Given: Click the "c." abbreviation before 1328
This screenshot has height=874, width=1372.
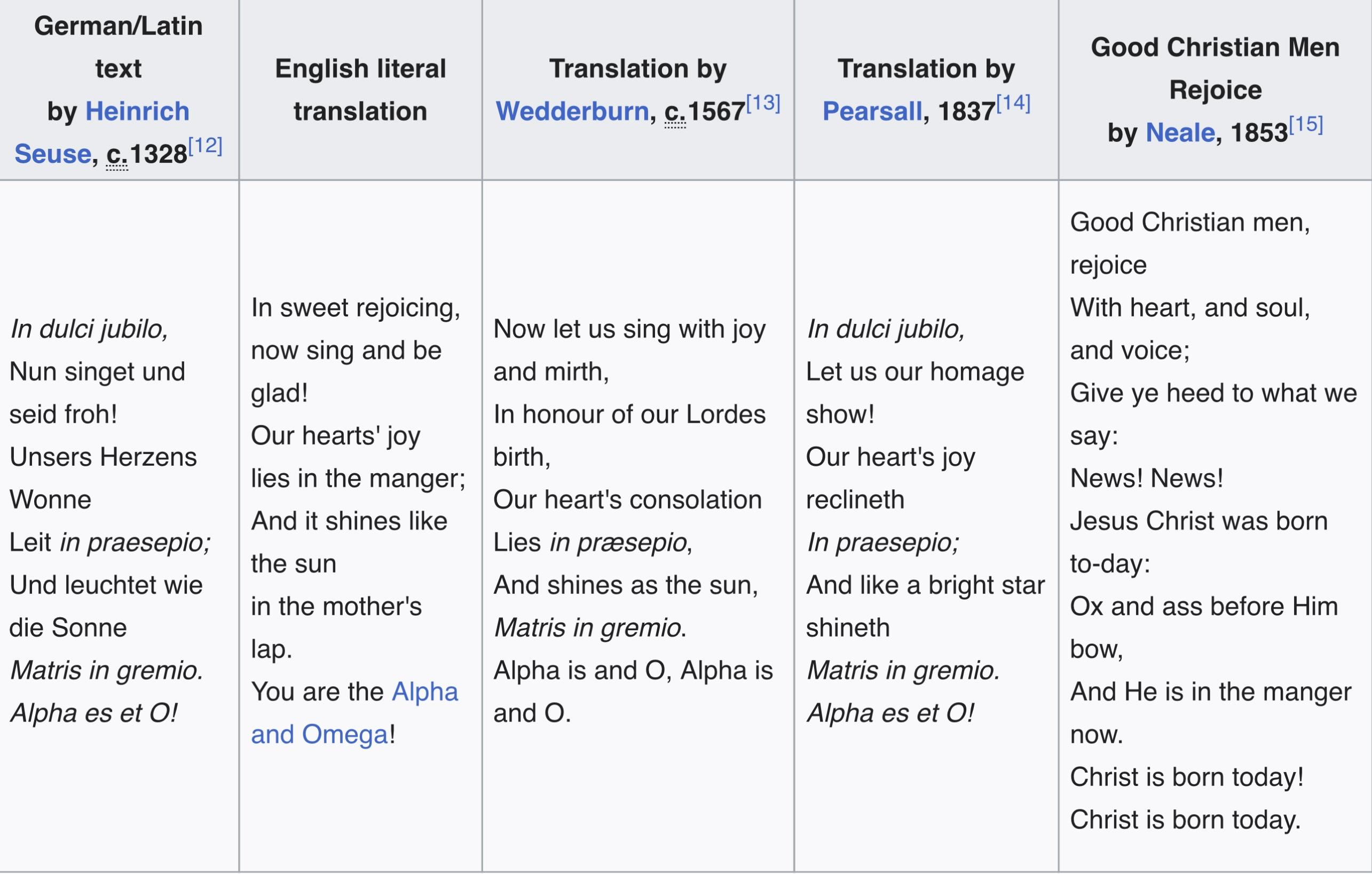Looking at the screenshot, I should [117, 154].
